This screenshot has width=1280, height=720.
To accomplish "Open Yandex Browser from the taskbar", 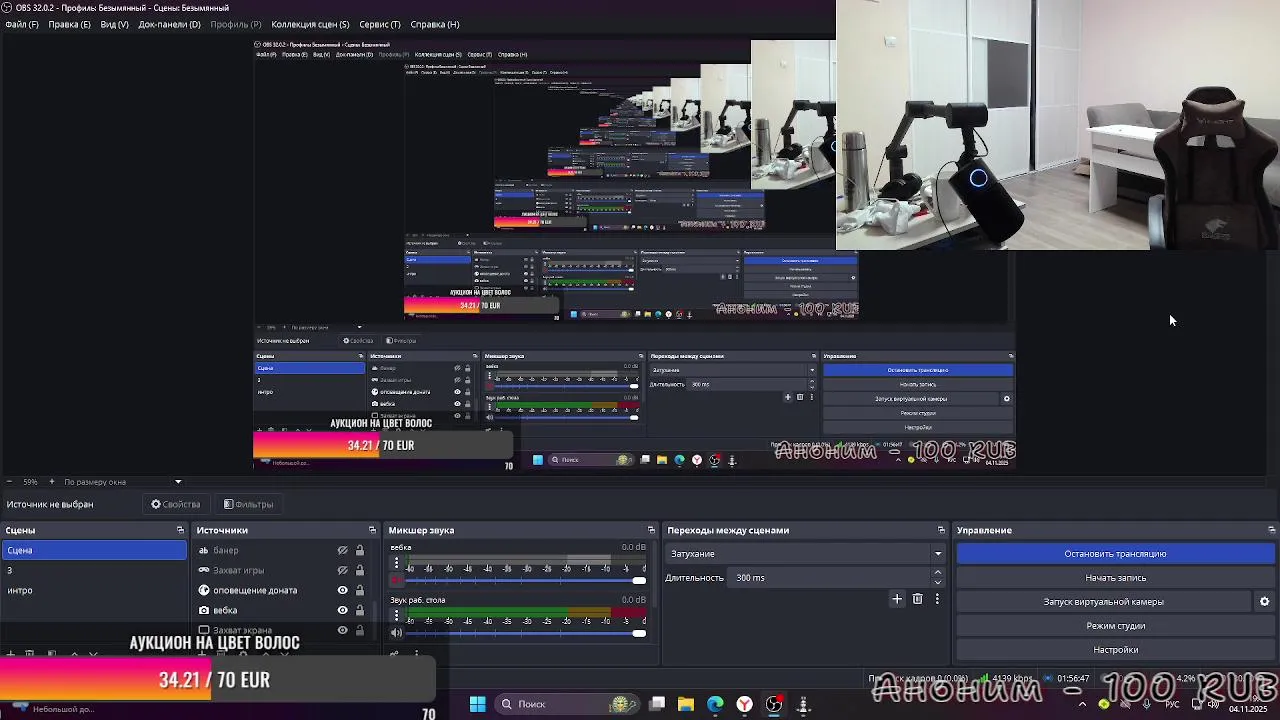I will tap(745, 704).
